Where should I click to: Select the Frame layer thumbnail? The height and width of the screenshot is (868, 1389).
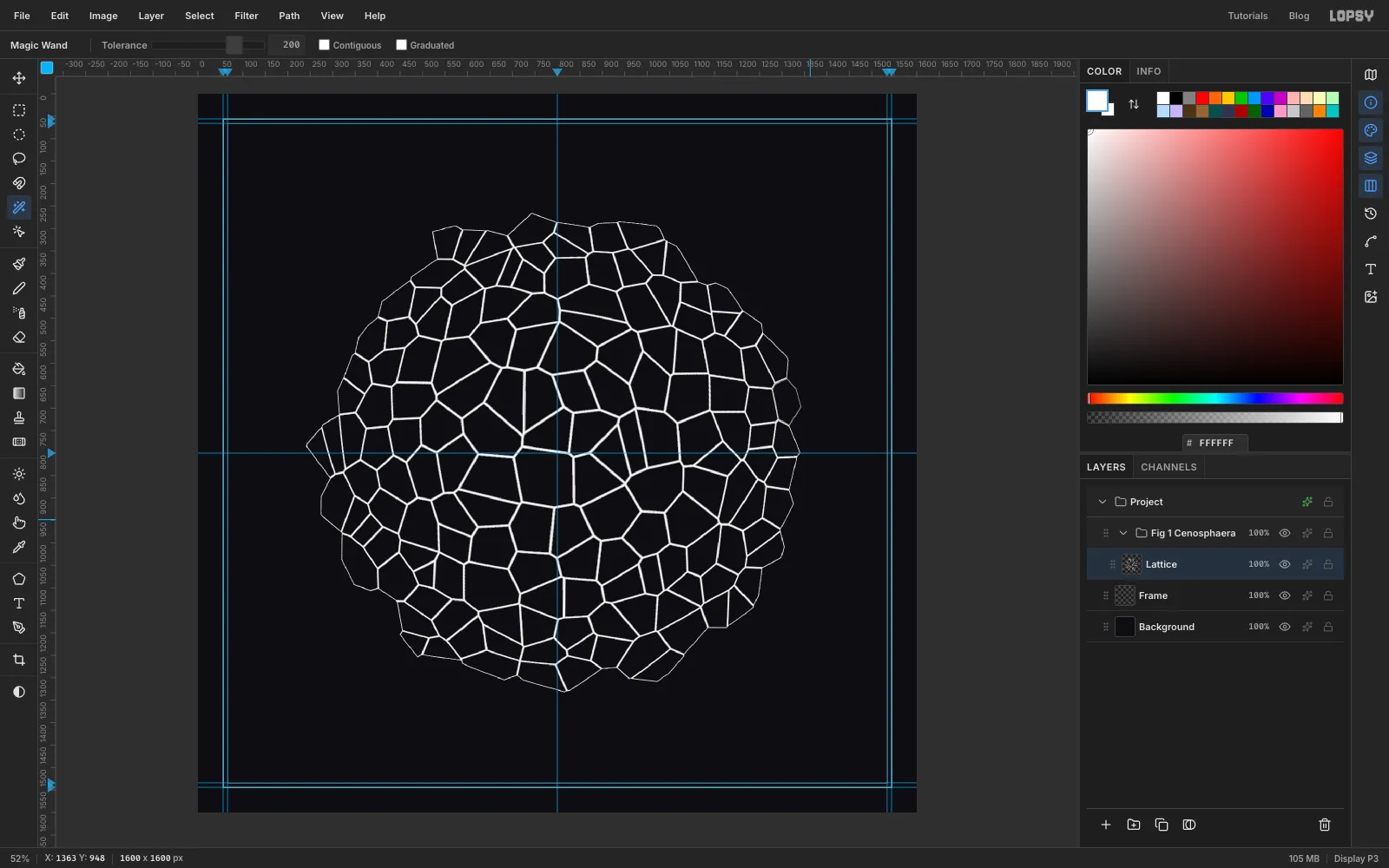[x=1125, y=595]
